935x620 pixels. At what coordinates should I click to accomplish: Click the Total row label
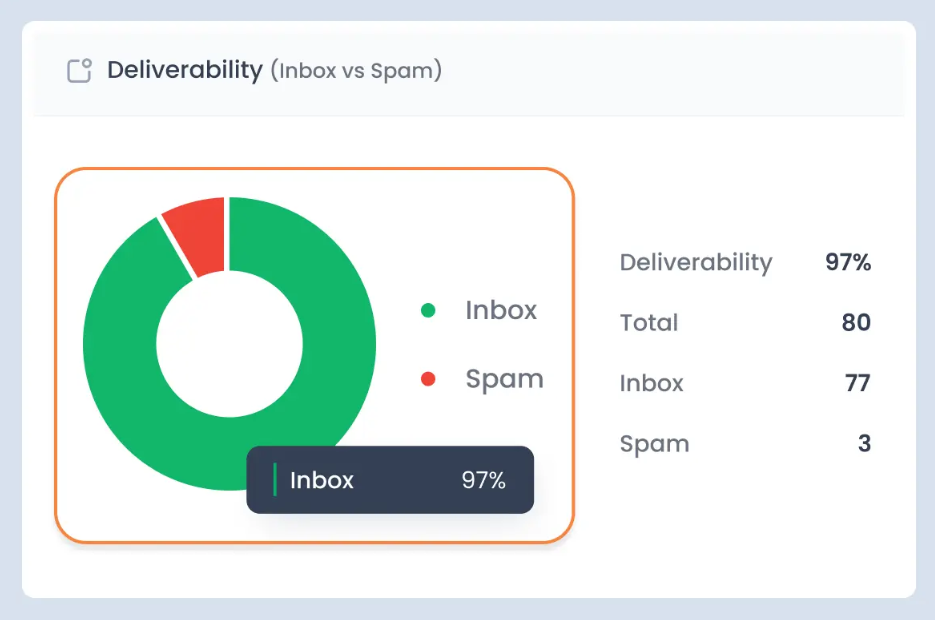click(x=649, y=323)
